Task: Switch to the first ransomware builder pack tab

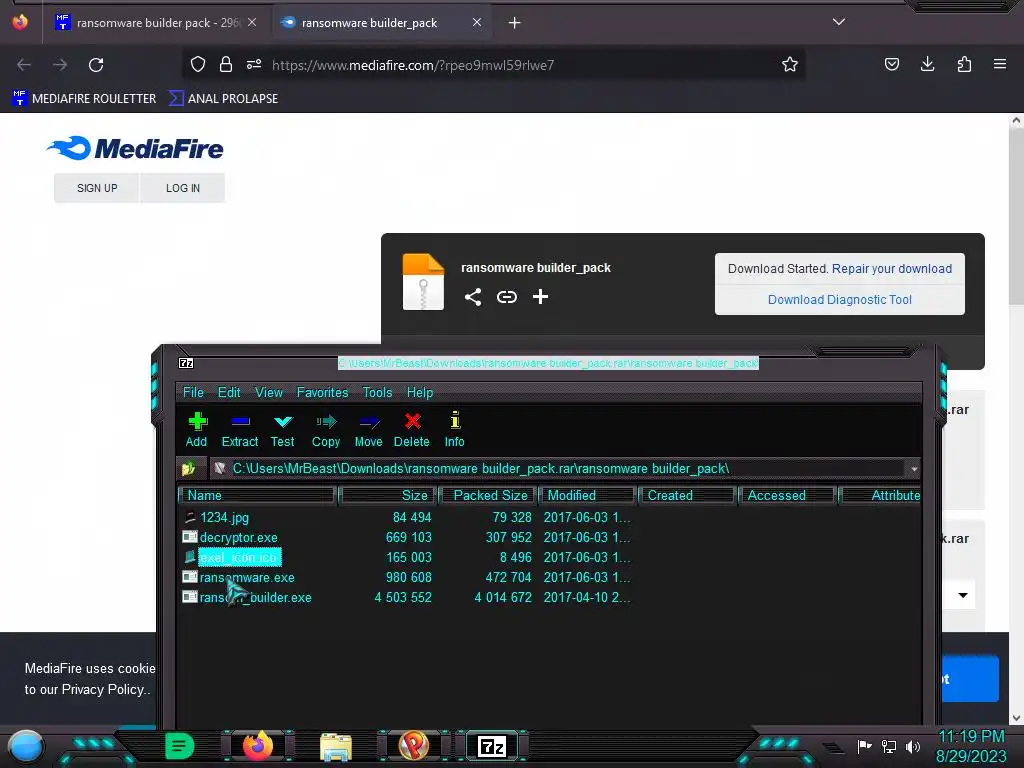Action: (155, 23)
